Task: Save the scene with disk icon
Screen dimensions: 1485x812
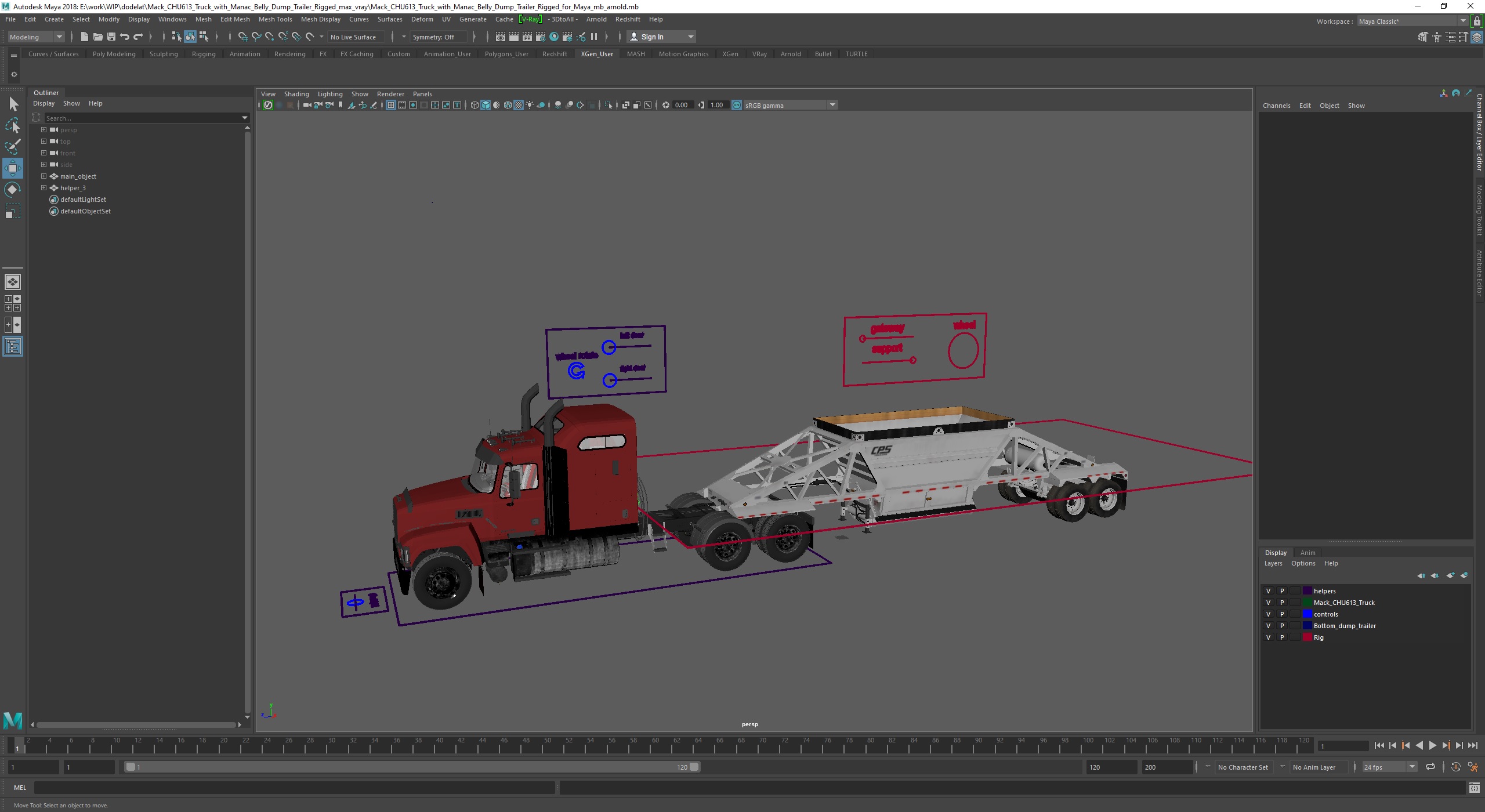Action: (111, 37)
